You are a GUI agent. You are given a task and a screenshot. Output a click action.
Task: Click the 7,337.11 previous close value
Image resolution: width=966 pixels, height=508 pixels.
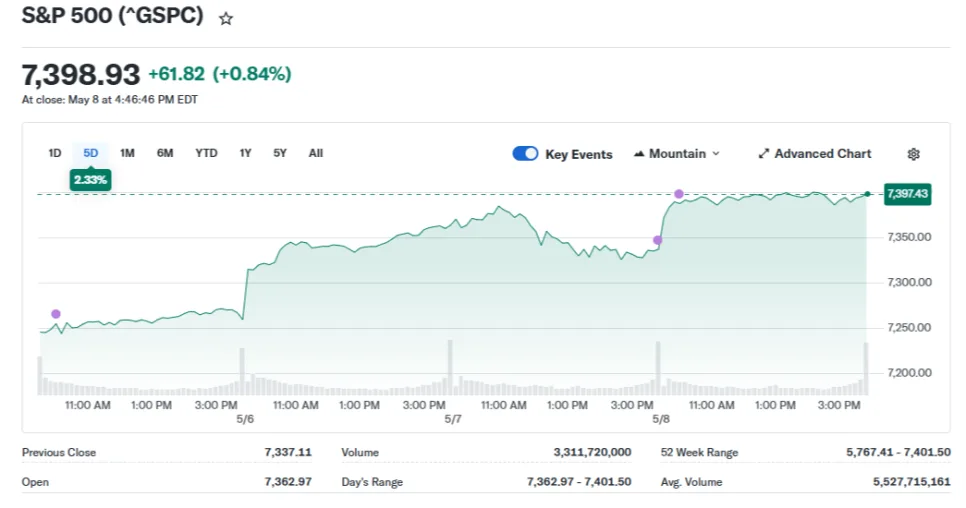288,452
